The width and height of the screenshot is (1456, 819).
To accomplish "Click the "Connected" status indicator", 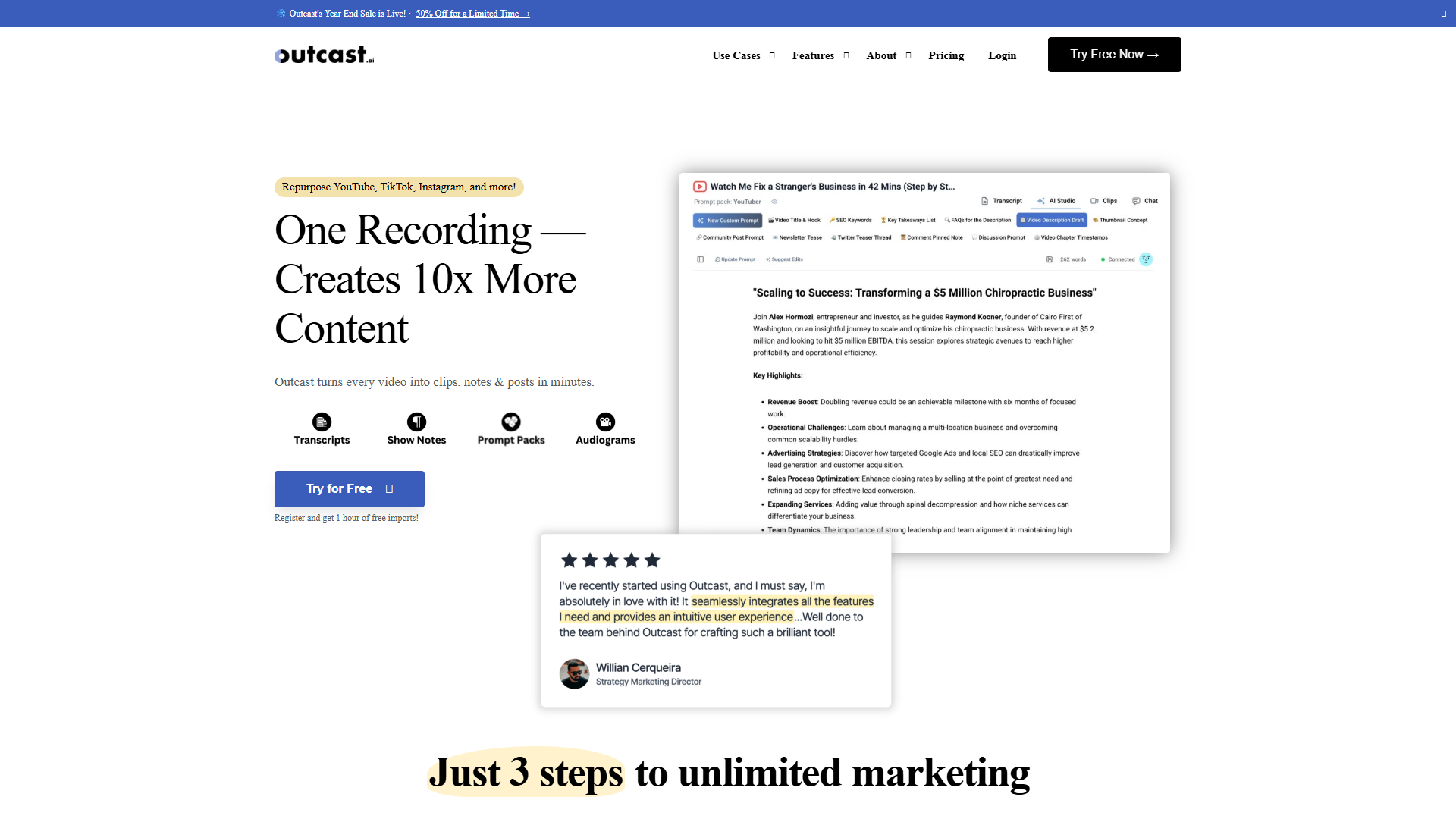I will [1118, 259].
